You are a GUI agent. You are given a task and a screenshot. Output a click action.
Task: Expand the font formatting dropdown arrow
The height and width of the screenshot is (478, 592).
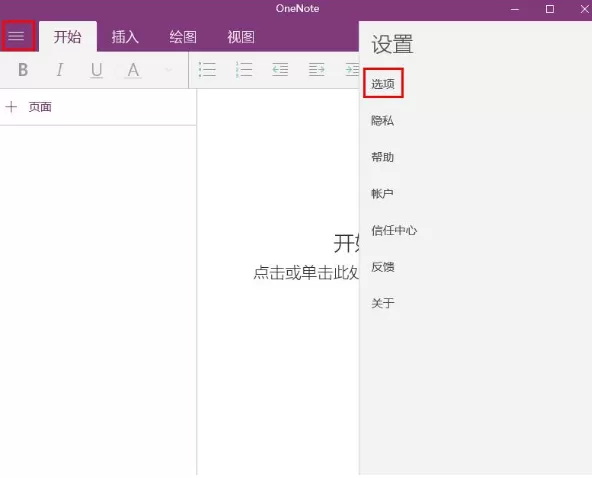(168, 70)
